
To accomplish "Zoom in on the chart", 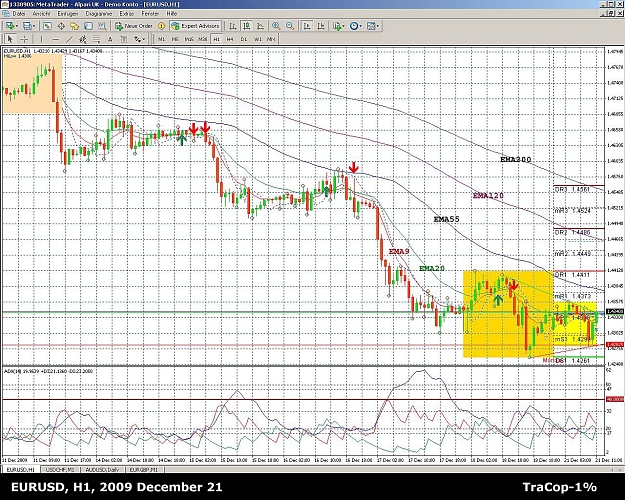I will point(276,26).
